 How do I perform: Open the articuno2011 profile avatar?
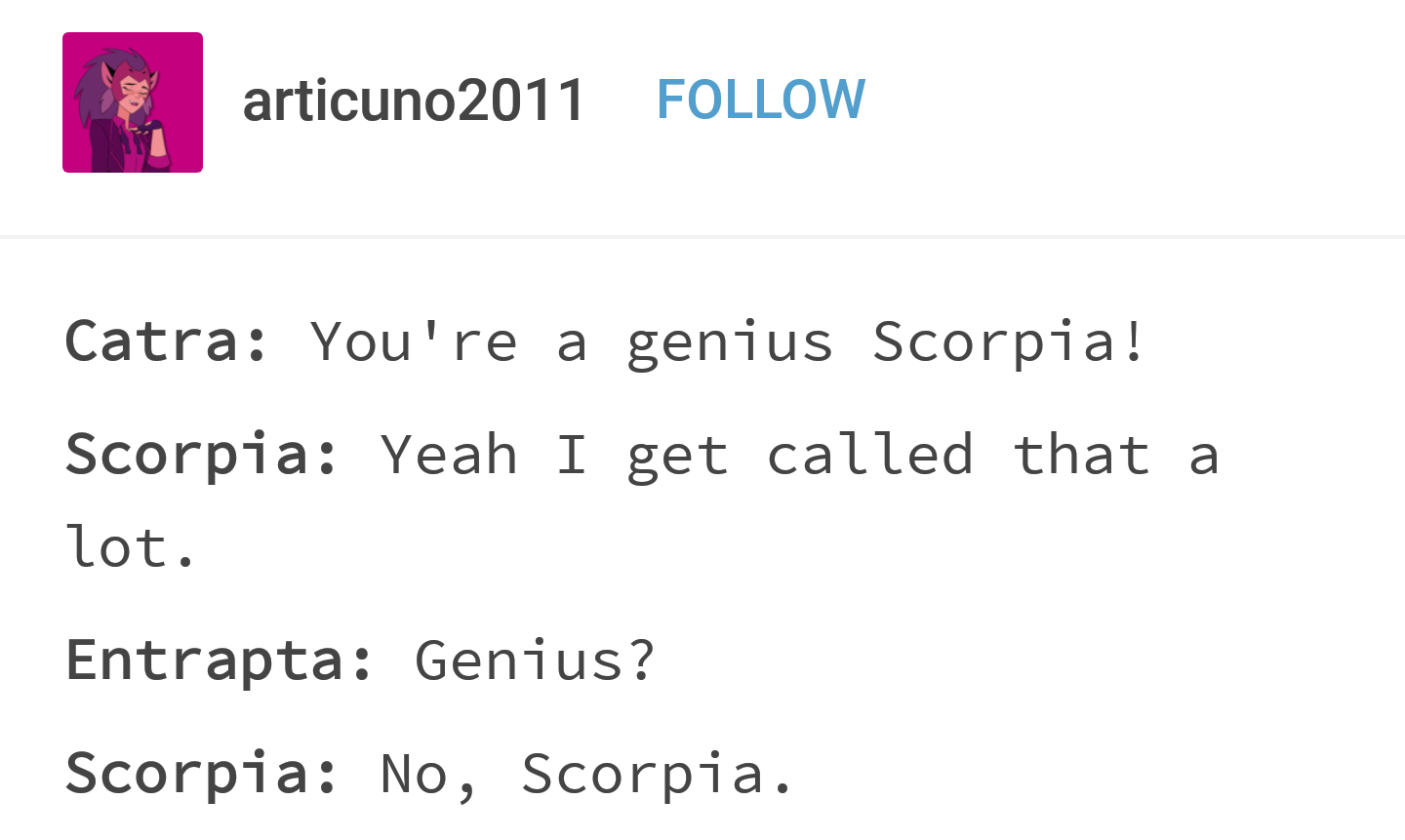pos(133,102)
